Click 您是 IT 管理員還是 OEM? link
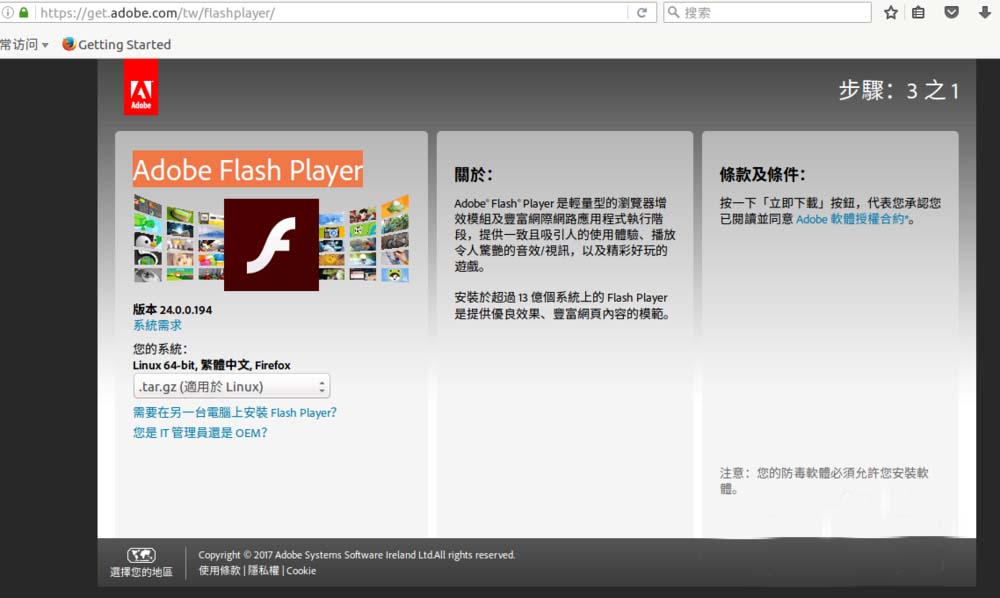 coord(200,433)
